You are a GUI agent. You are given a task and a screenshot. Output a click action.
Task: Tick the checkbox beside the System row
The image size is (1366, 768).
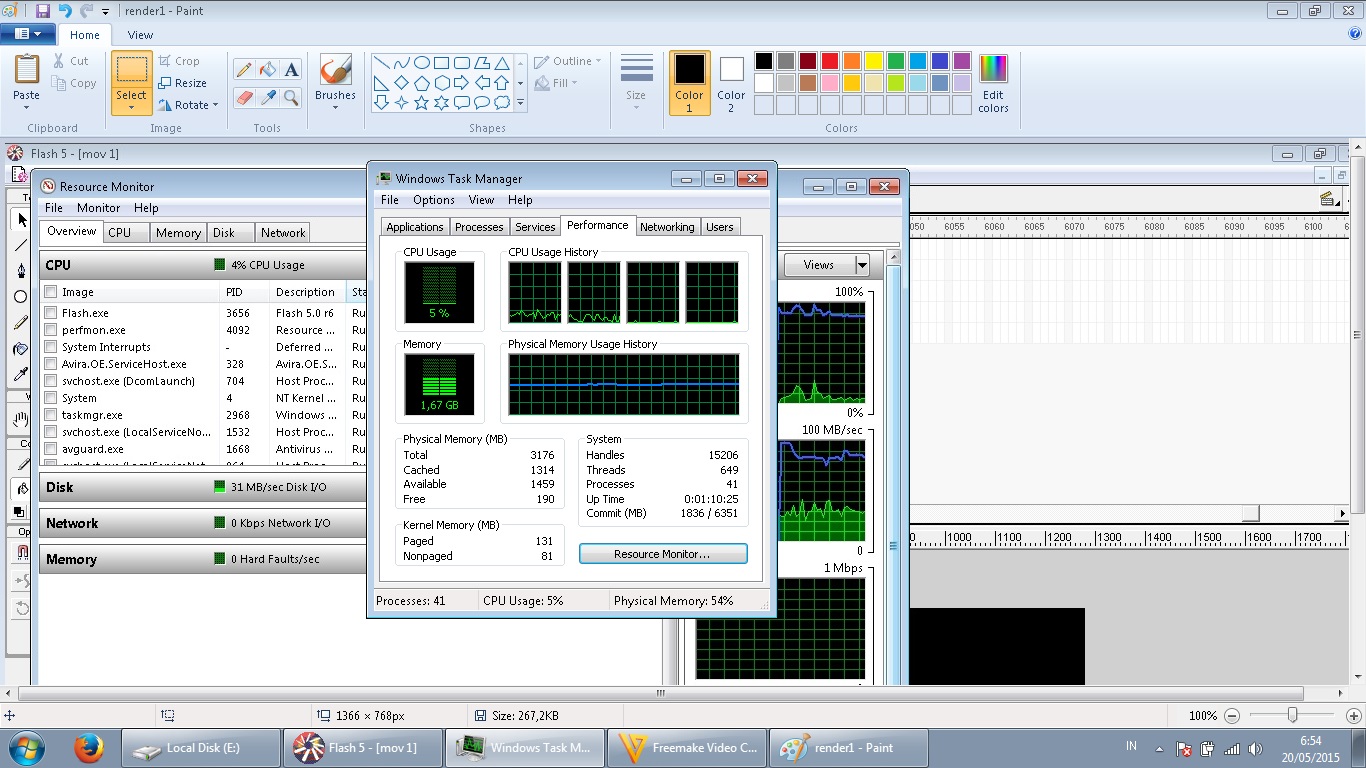[50, 398]
